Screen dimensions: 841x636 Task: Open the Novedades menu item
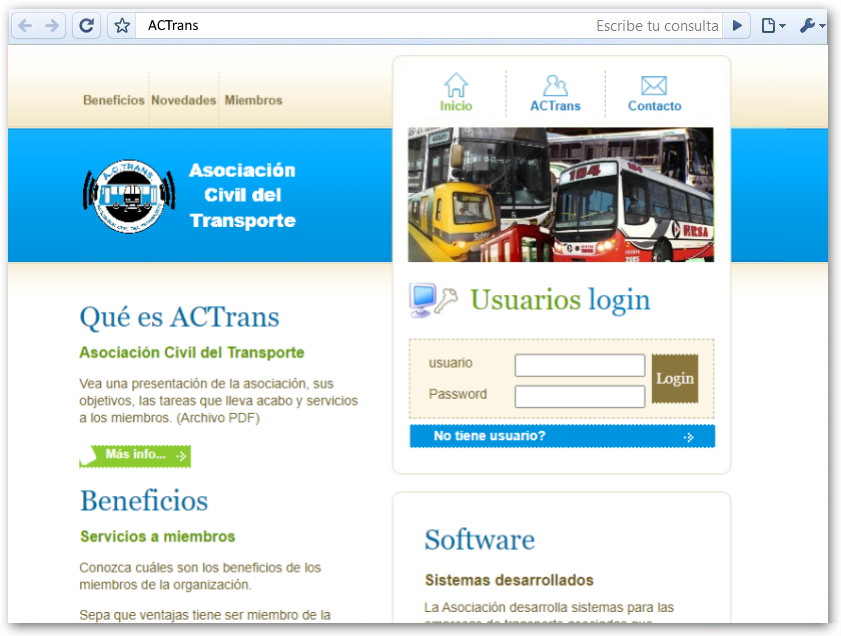[183, 100]
